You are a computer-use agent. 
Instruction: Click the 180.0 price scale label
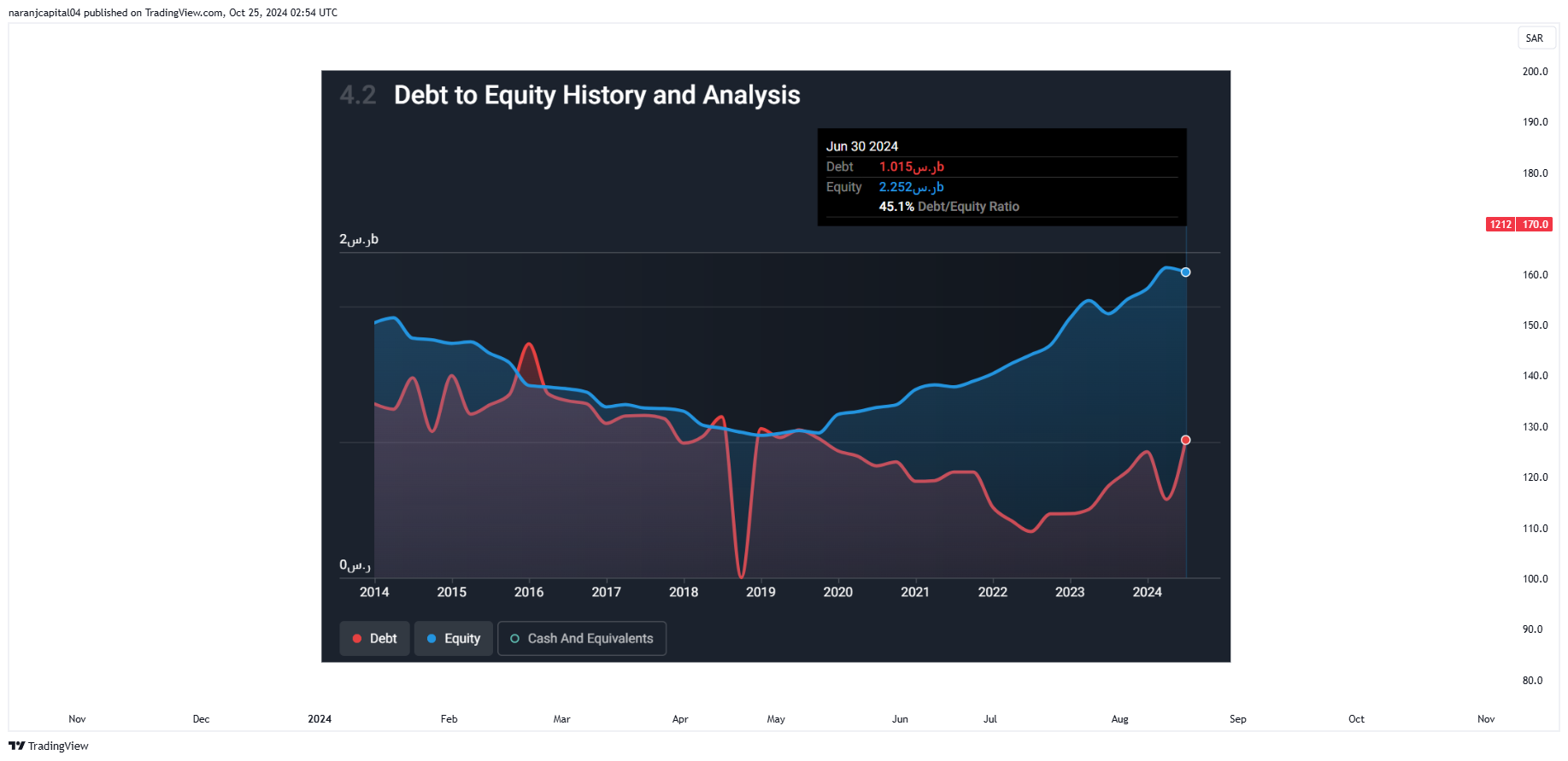[x=1535, y=173]
